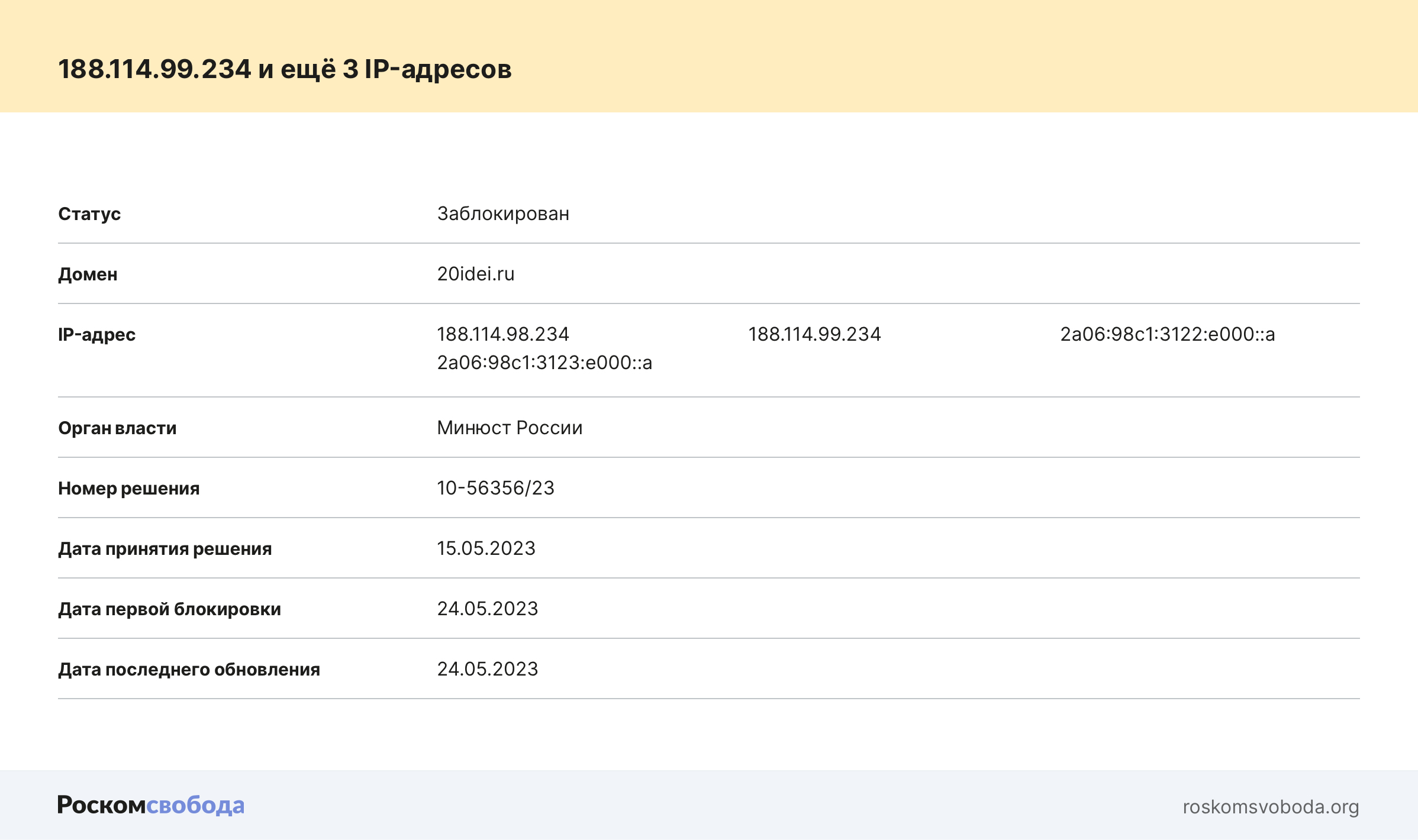Click the Заблокирован status value
1418x840 pixels.
[502, 214]
